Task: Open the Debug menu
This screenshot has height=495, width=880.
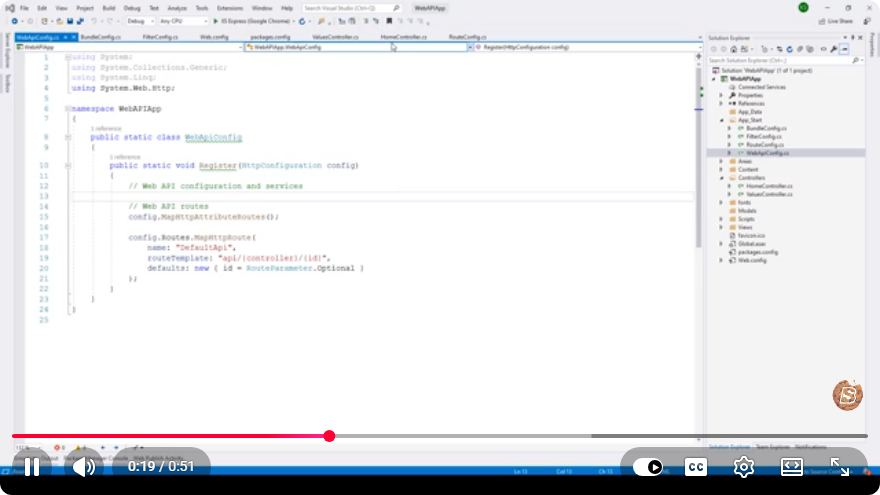Action: click(x=132, y=8)
